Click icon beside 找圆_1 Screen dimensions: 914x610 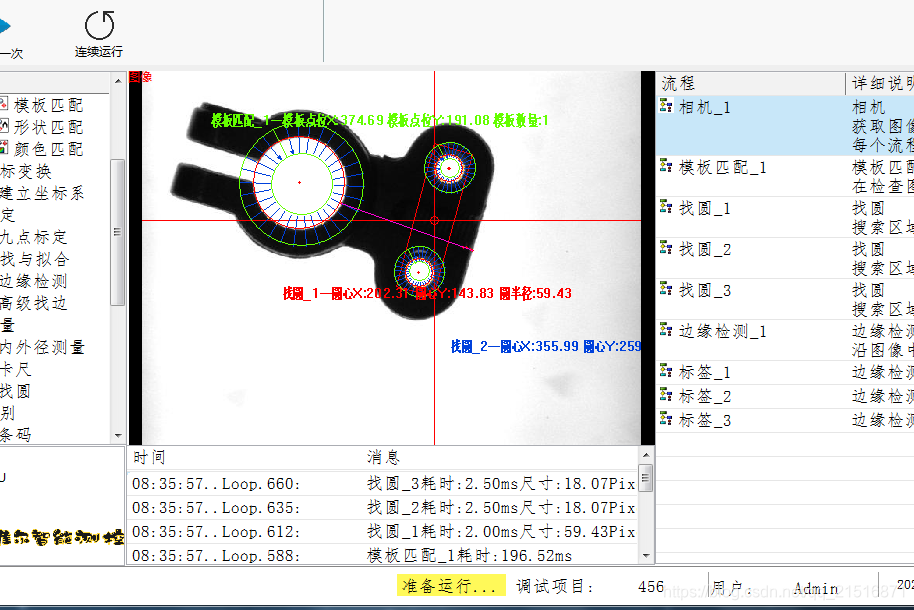tap(666, 206)
